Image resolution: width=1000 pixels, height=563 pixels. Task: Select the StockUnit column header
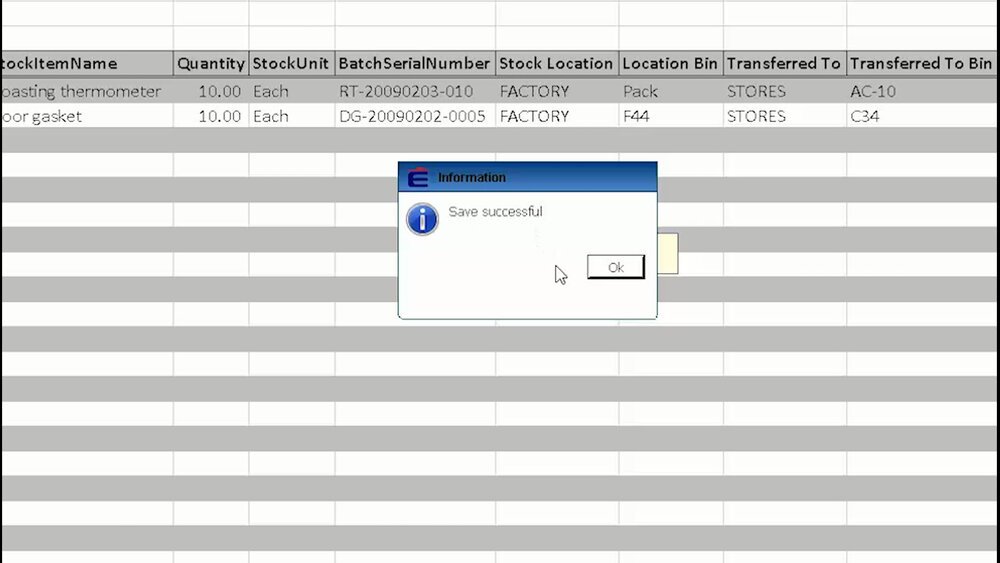point(291,64)
